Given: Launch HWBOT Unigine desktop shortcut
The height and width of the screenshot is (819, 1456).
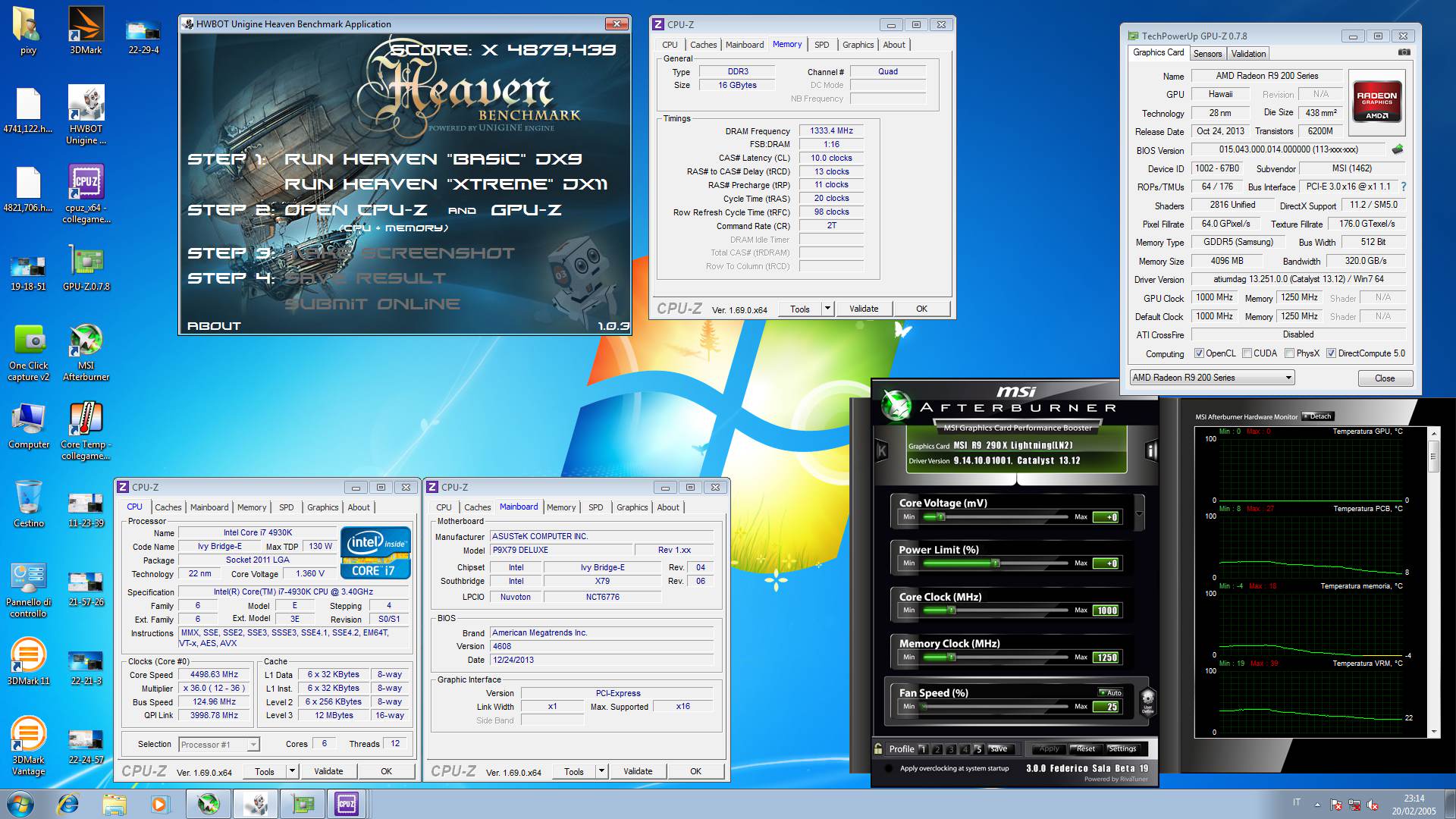Looking at the screenshot, I should click(86, 115).
